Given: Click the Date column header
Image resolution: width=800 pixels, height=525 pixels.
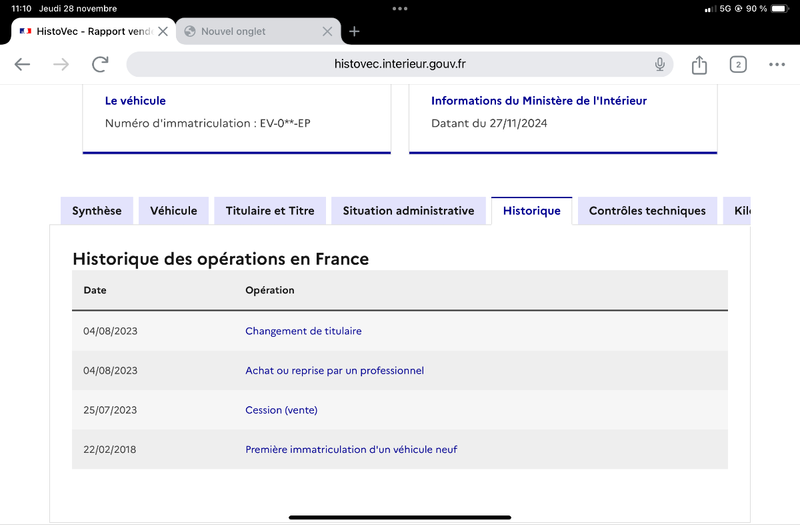Looking at the screenshot, I should click(95, 290).
